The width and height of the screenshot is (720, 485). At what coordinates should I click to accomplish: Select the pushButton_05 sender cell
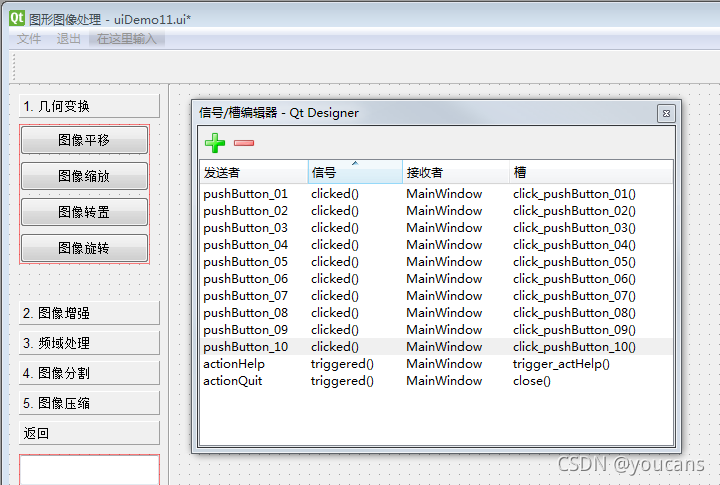pyautogui.click(x=246, y=262)
